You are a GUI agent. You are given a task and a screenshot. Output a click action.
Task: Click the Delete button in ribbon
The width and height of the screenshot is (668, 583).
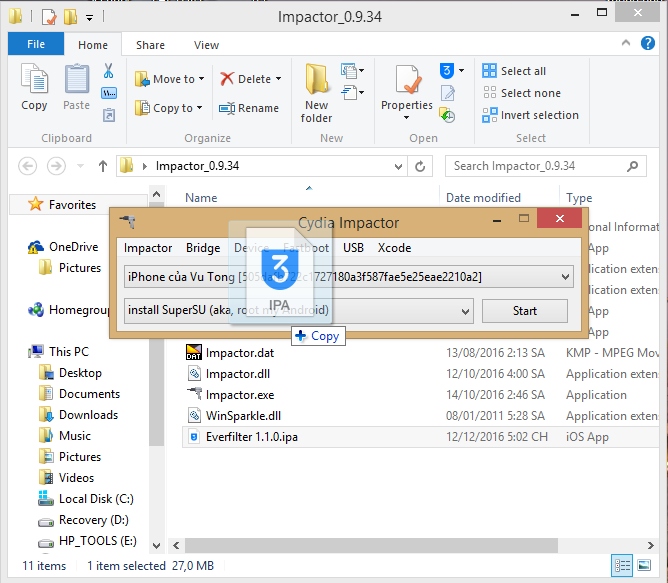(x=250, y=79)
